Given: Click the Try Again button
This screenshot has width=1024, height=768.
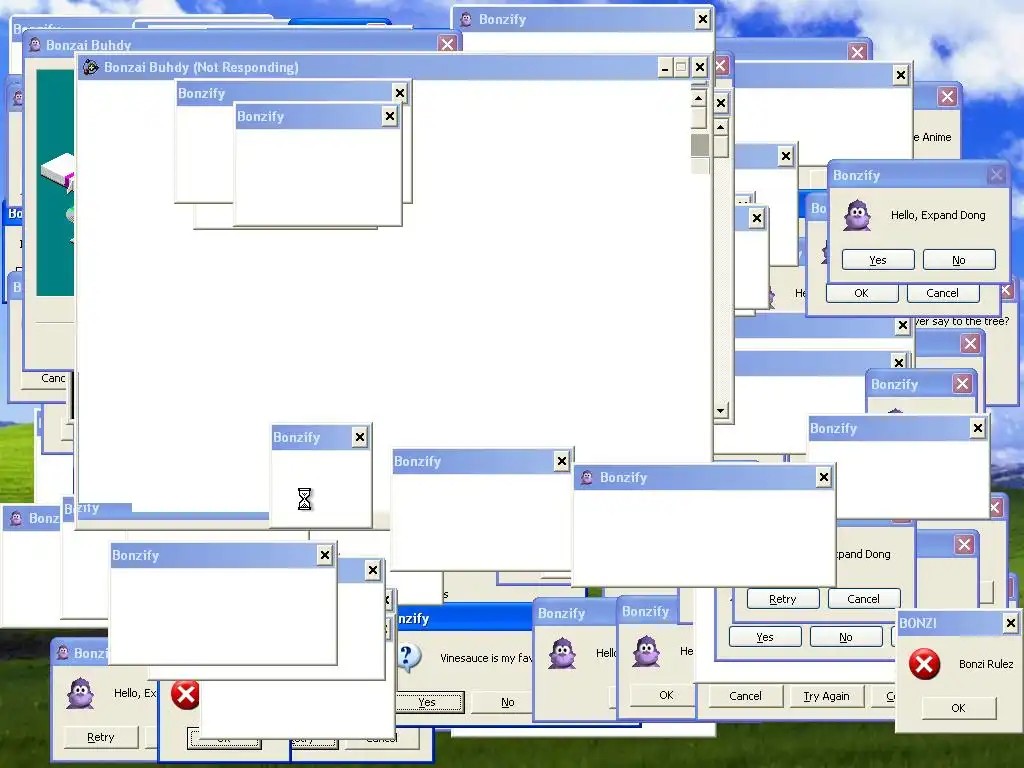Looking at the screenshot, I should [826, 696].
